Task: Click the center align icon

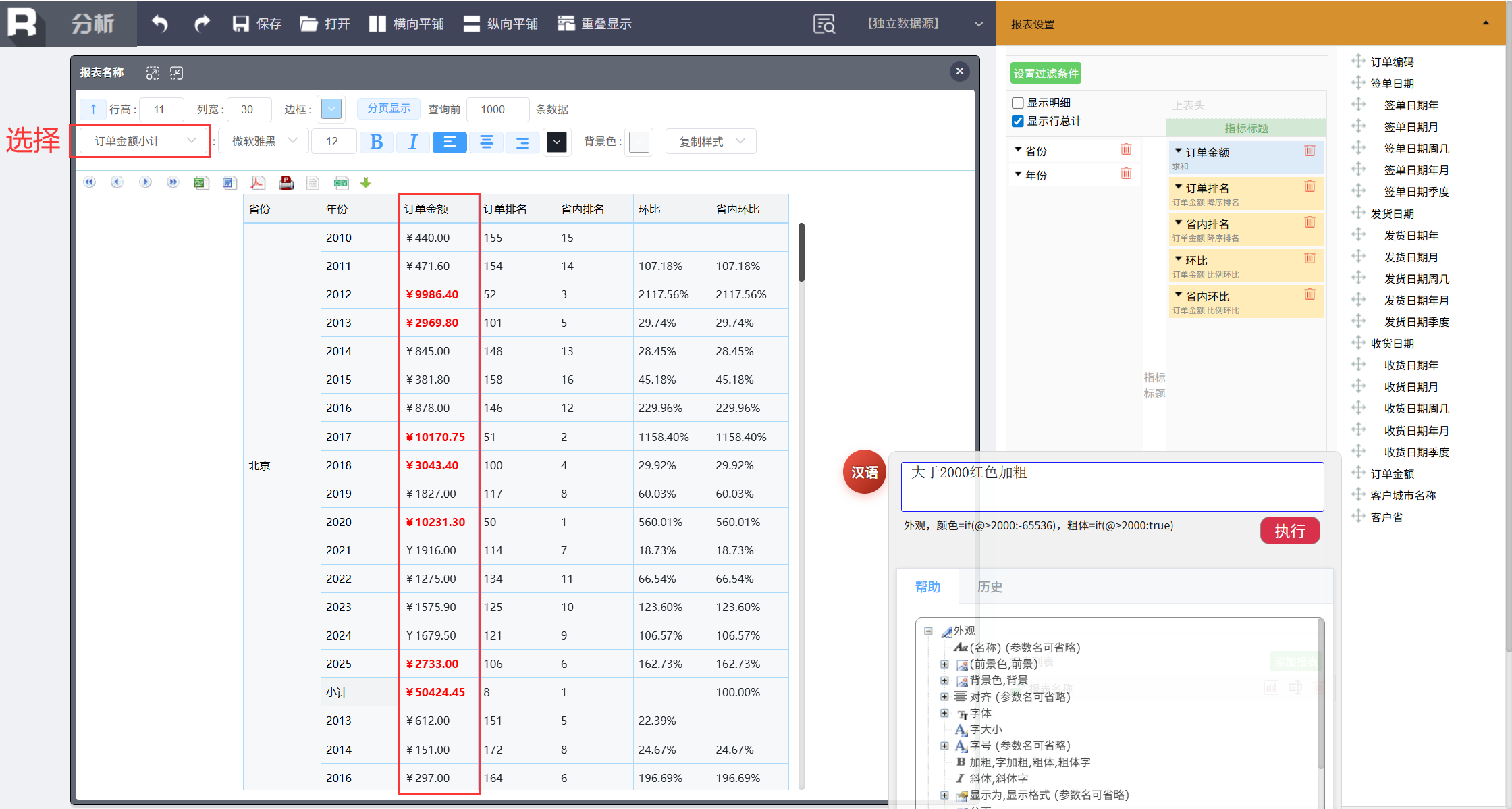Action: [486, 142]
